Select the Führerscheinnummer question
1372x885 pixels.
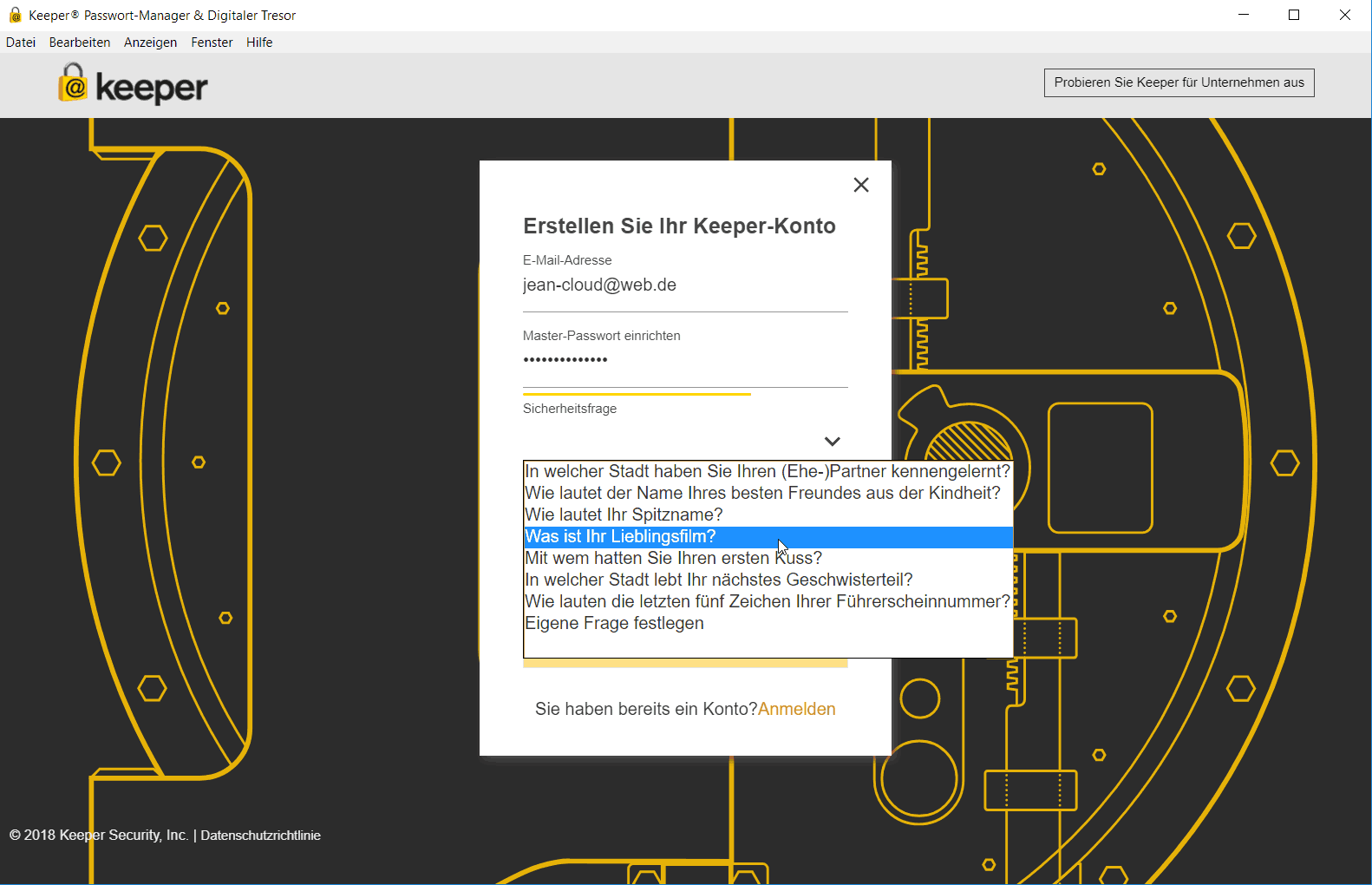point(768,601)
